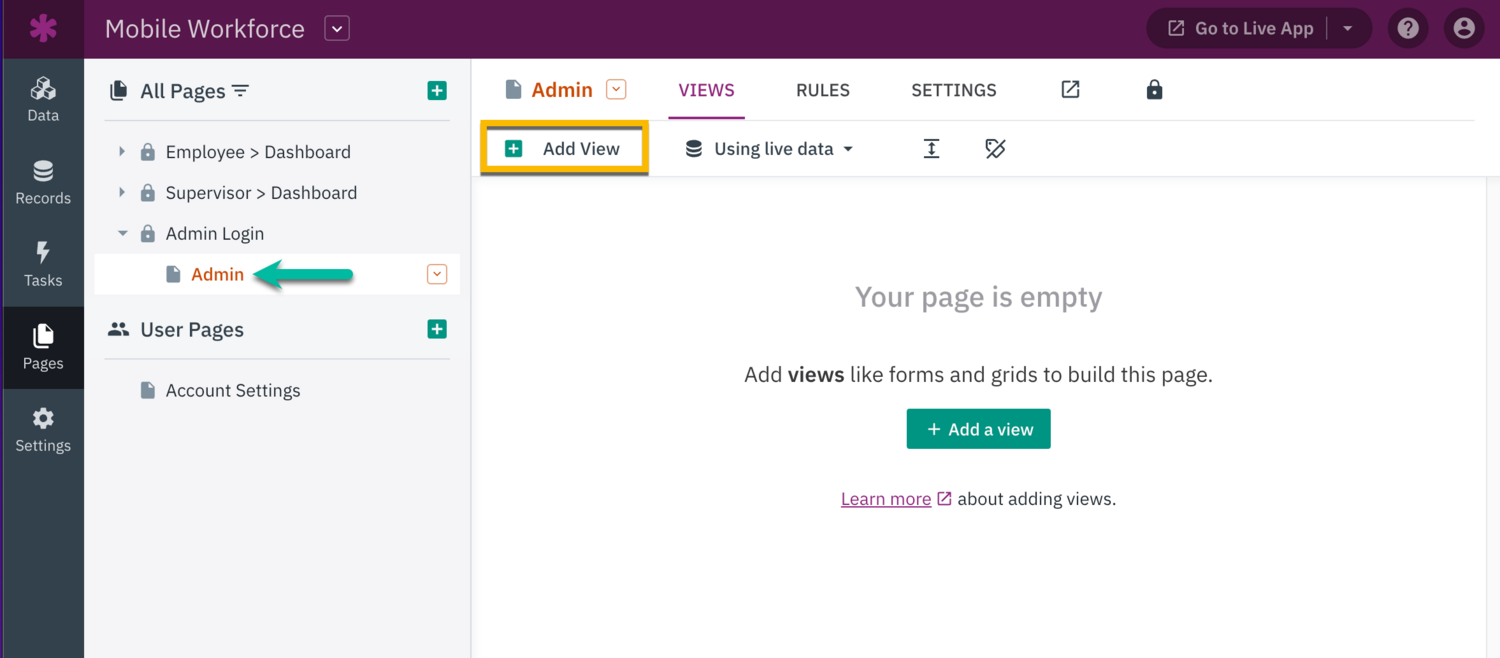Open the SETTINGS tab for the Admin page
Image resolution: width=1500 pixels, height=658 pixels.
click(x=953, y=90)
